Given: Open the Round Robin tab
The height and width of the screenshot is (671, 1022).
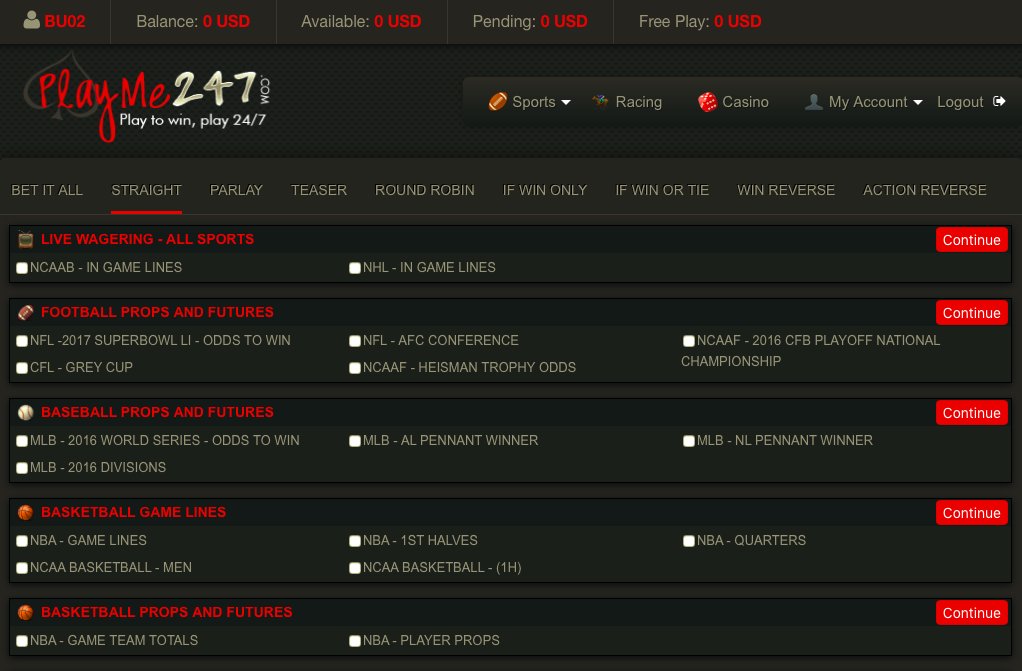Looking at the screenshot, I should point(424,190).
